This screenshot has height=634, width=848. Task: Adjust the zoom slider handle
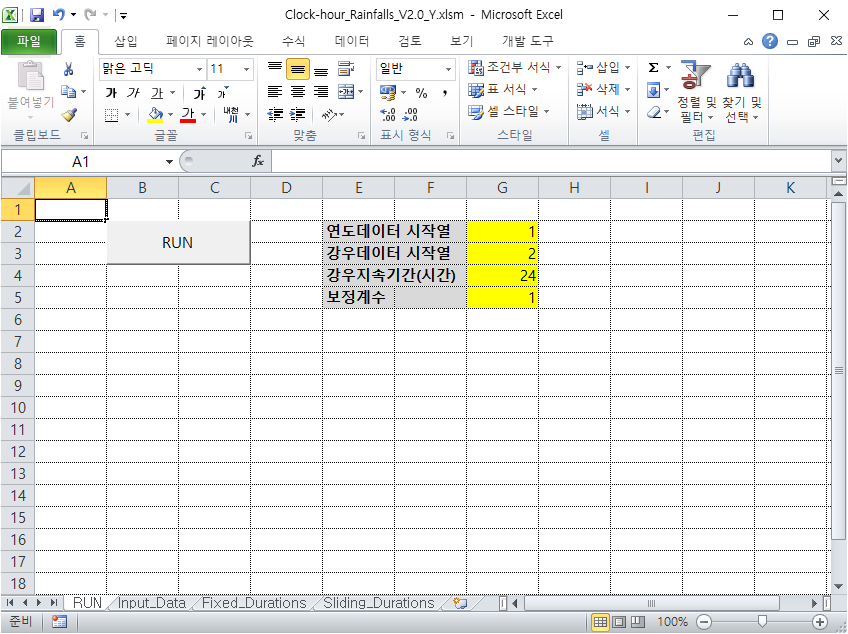[762, 622]
